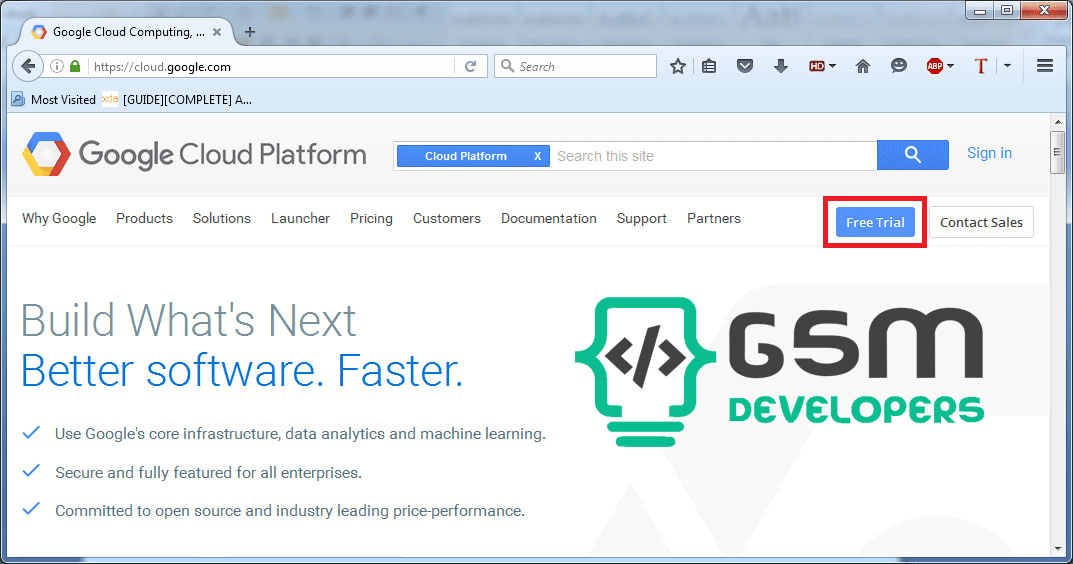Open the Documentation nav item

click(x=549, y=218)
